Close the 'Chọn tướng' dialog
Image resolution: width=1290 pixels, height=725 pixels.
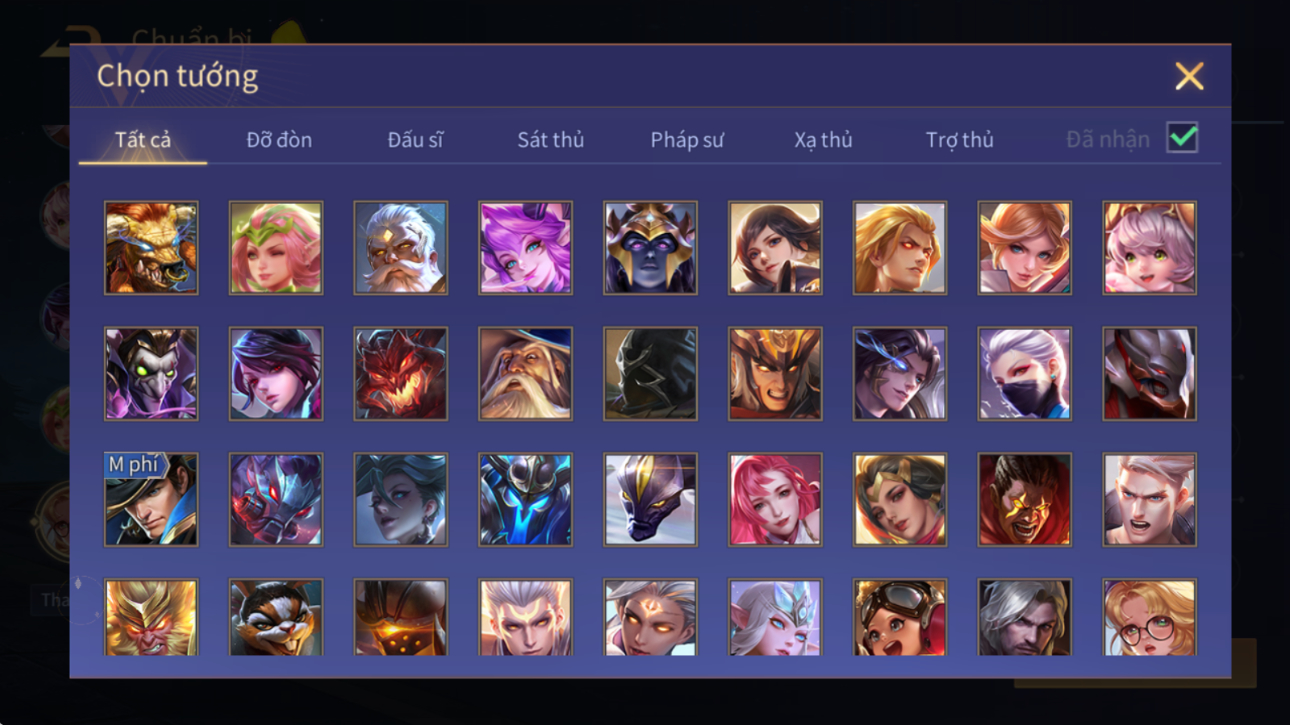1189,76
